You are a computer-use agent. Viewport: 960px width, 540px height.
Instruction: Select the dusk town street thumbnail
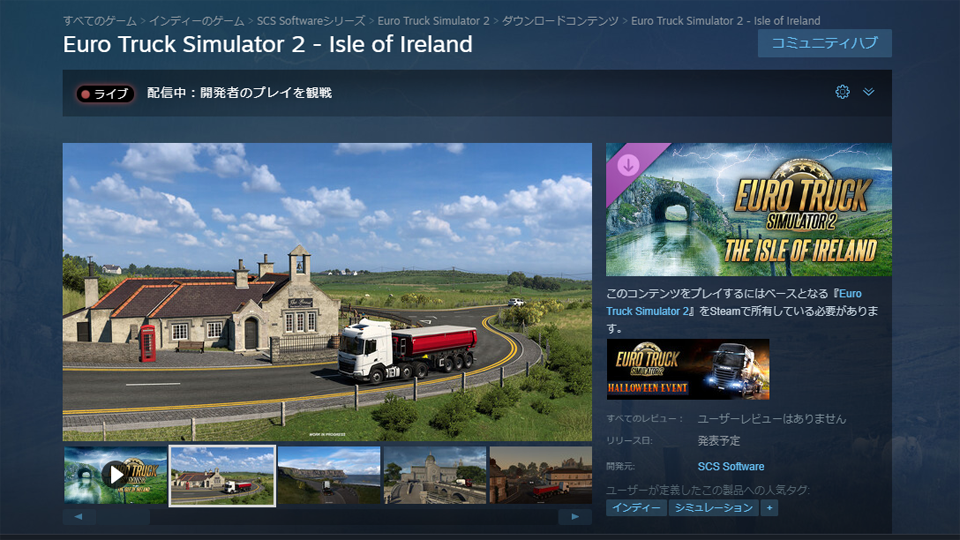[541, 475]
